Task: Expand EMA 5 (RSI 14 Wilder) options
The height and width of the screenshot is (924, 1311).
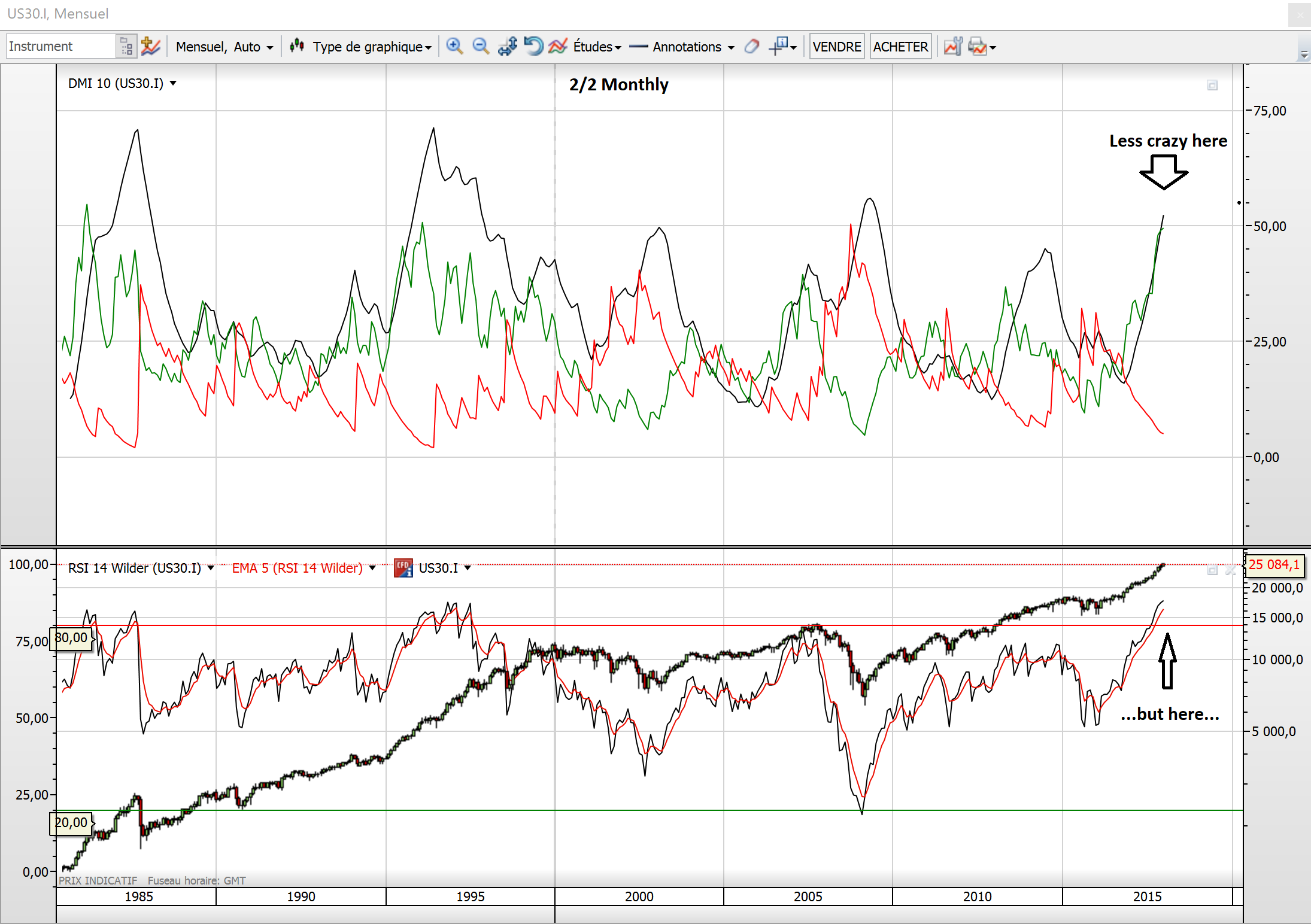Action: 372,568
